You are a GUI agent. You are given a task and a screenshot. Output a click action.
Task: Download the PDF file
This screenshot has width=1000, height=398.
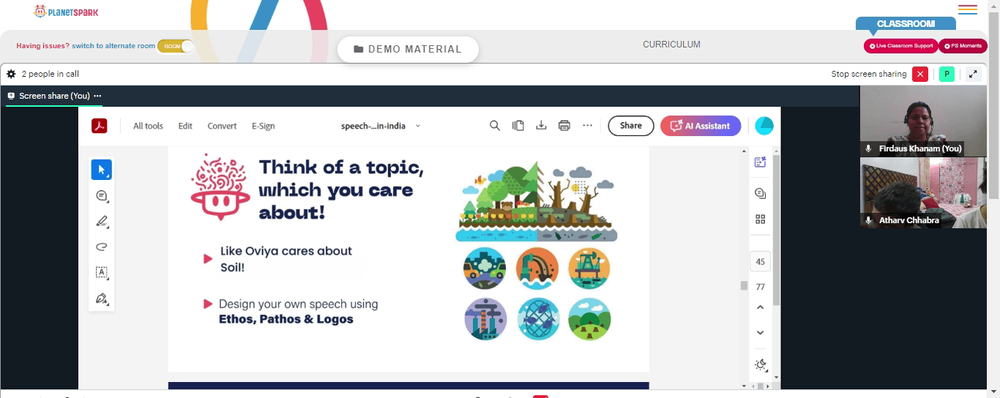(541, 126)
